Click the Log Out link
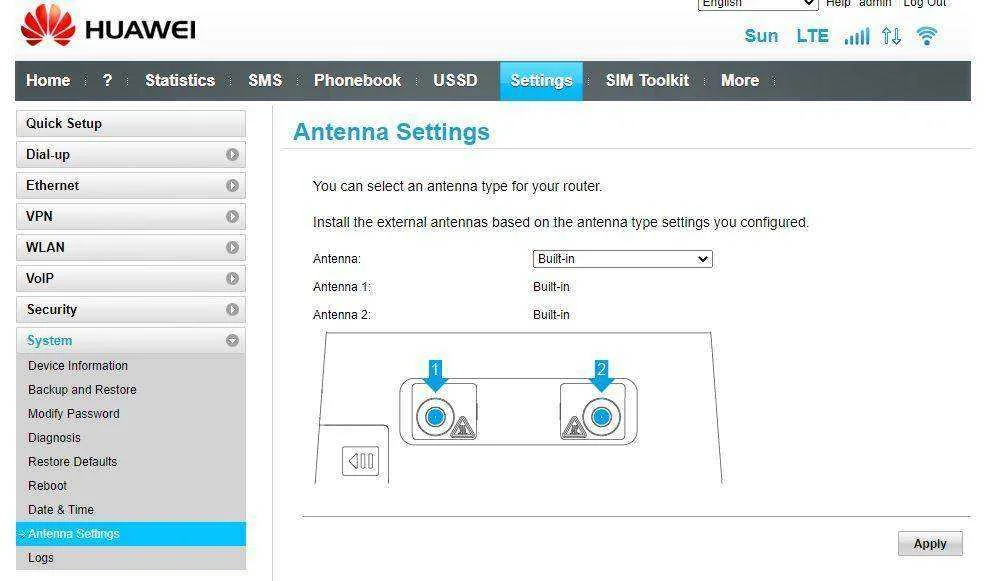986x581 pixels. pos(924,3)
